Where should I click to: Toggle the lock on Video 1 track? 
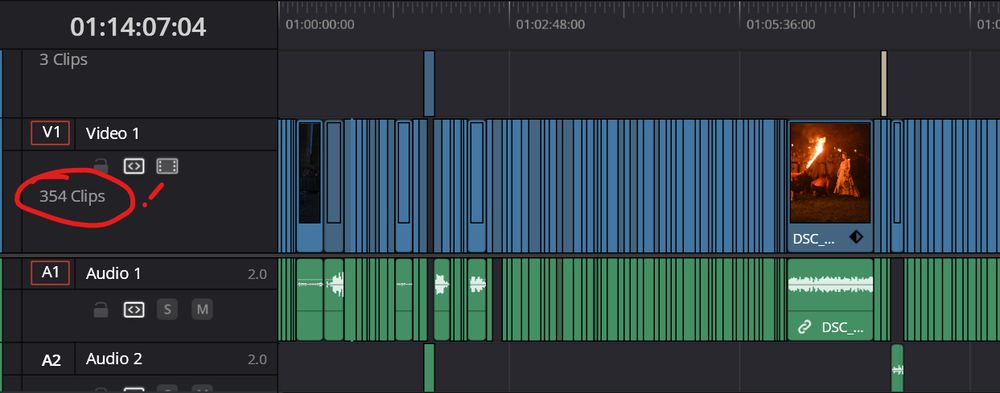100,167
